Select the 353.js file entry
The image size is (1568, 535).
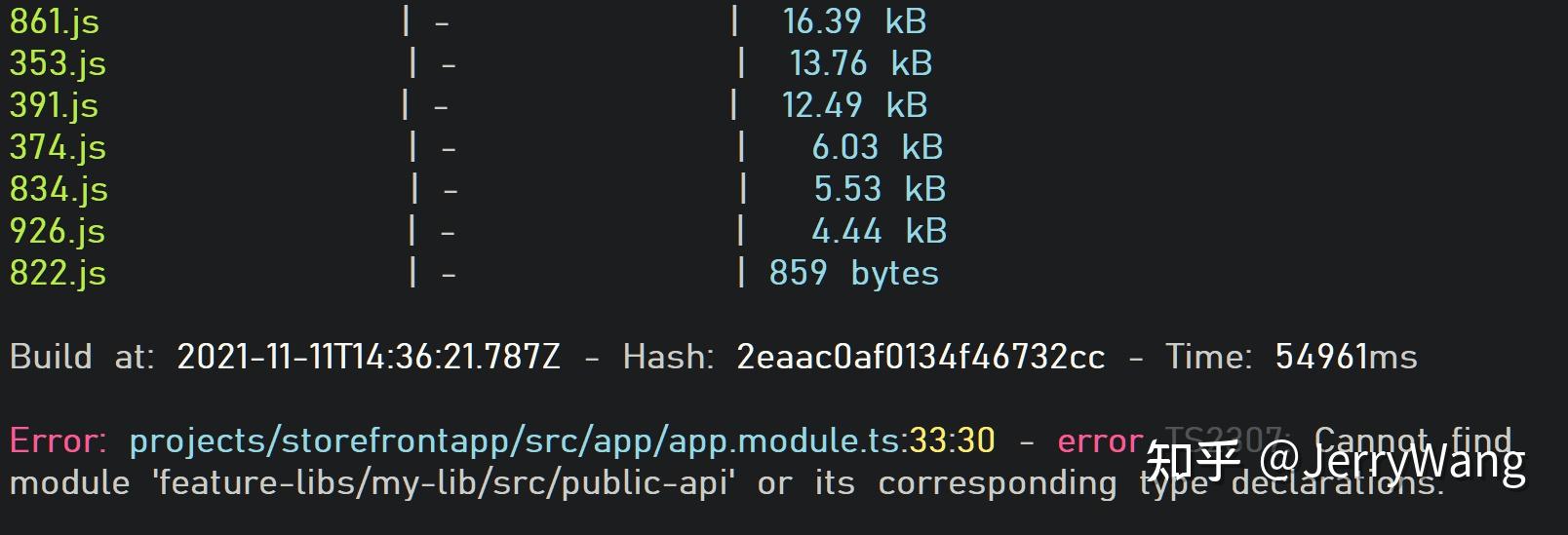(58, 63)
